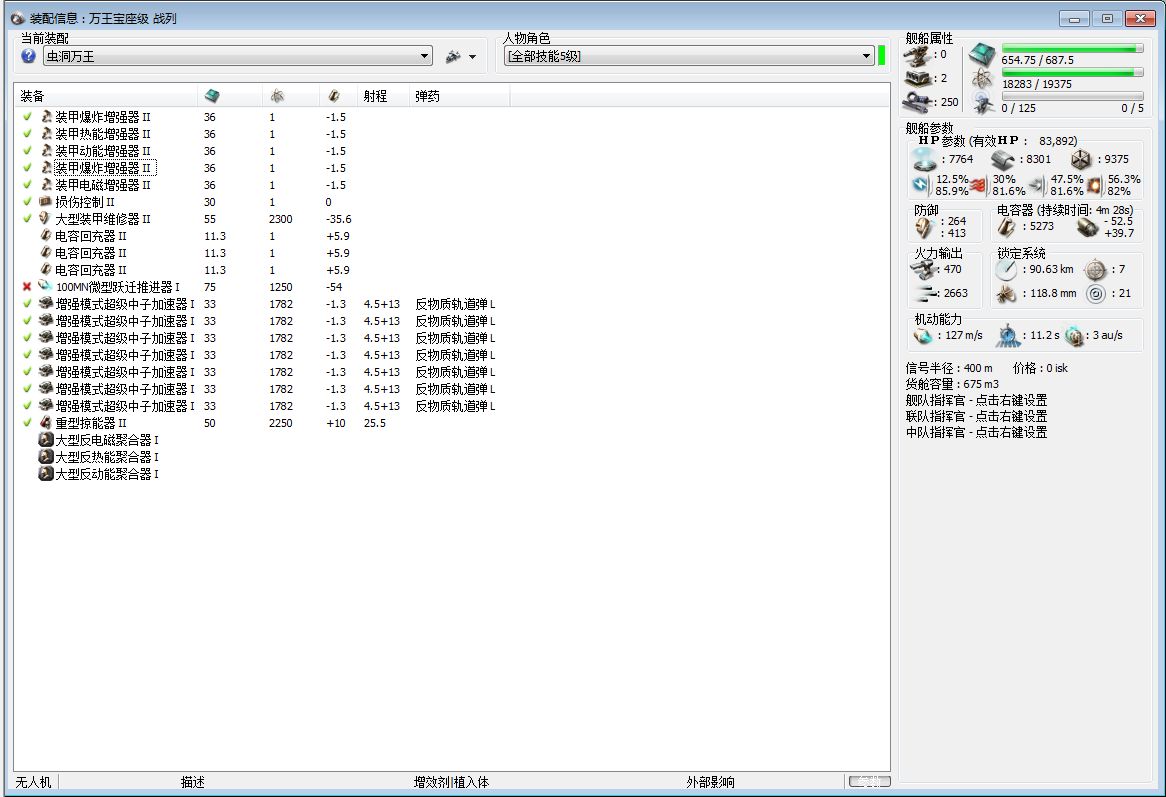Click the 装备 column header
Screen dimensions: 1166x797
point(106,96)
